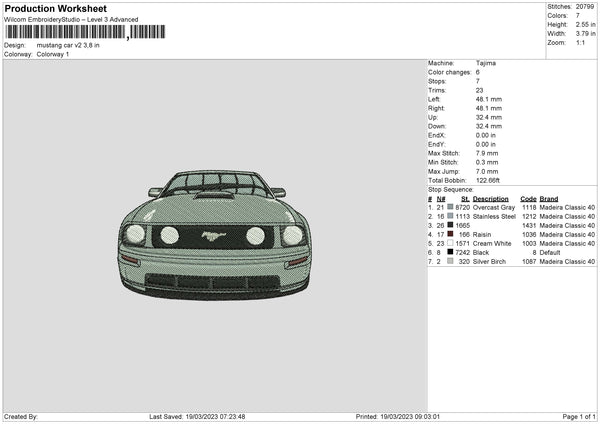Click stitch count 7242 in Black row
Image resolution: width=600 pixels, height=424 pixels.
pyautogui.click(x=462, y=253)
